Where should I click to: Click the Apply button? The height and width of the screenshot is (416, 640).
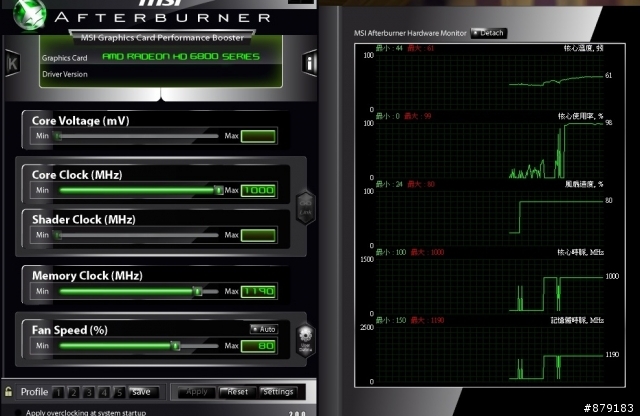[197, 392]
